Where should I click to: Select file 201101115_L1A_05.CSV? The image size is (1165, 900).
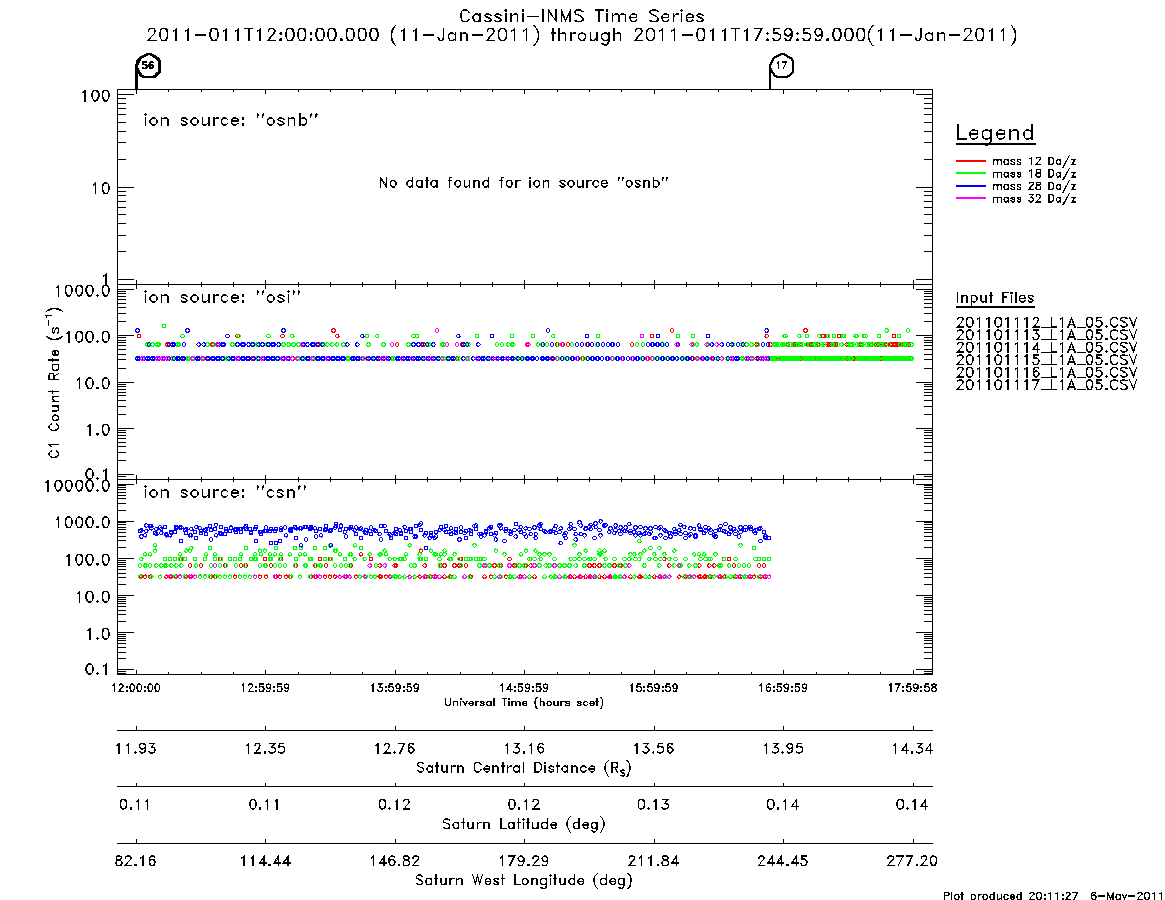[1046, 360]
